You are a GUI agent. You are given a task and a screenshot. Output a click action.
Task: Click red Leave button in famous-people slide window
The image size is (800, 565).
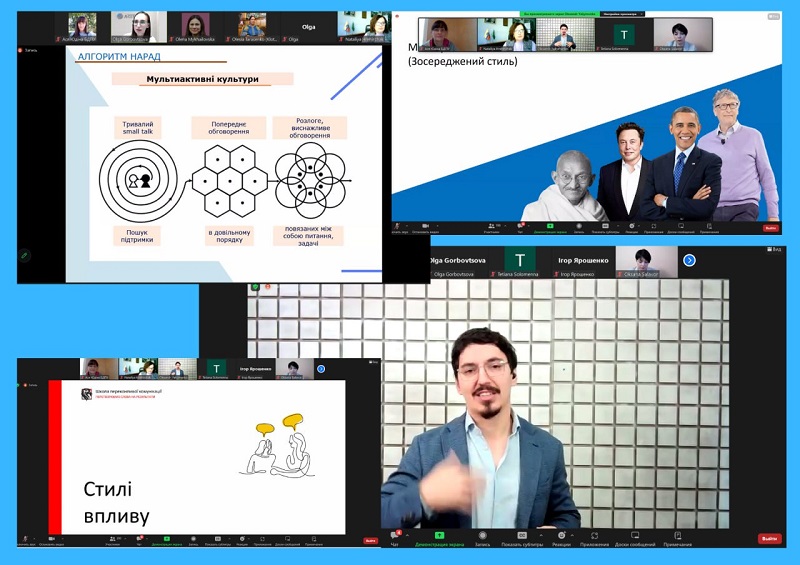pyautogui.click(x=770, y=228)
